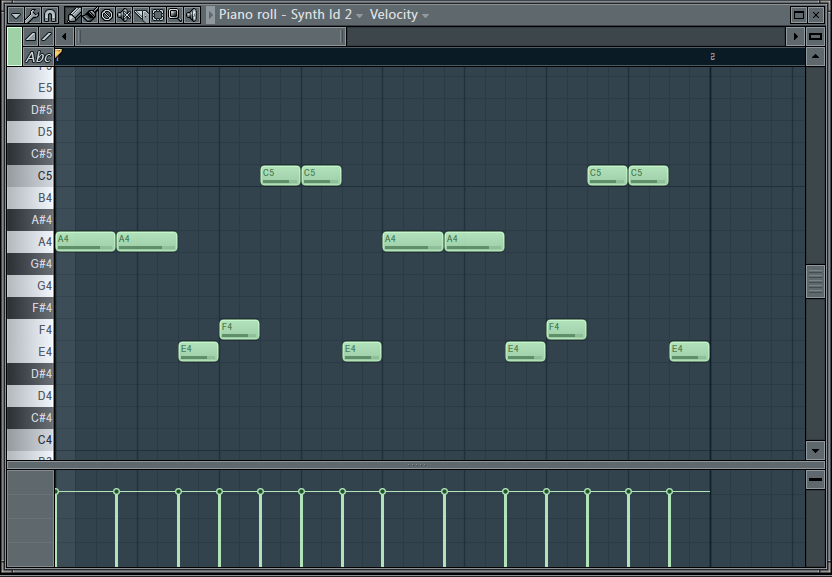Viewport: 832px width, 577px height.
Task: Select the speaker Playback tool
Action: pos(192,15)
